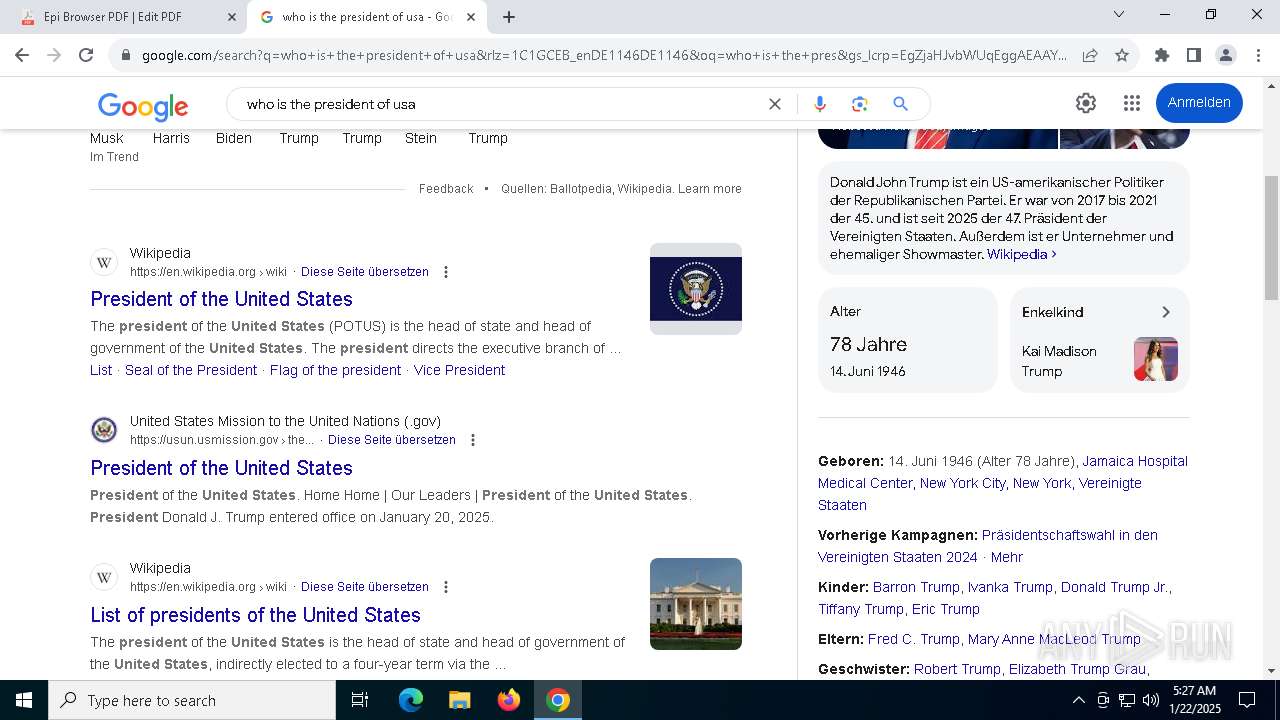The width and height of the screenshot is (1280, 720).
Task: Start voice search with the microphone icon
Action: 820,104
